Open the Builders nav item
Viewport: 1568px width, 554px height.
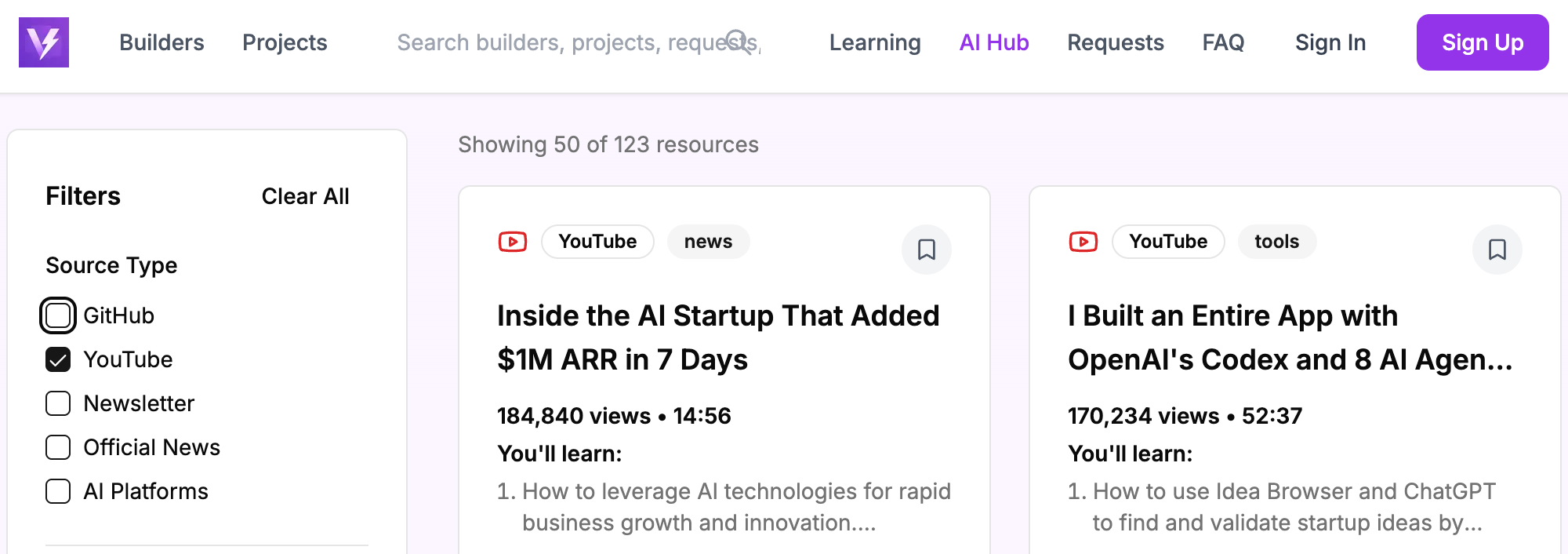coord(162,42)
